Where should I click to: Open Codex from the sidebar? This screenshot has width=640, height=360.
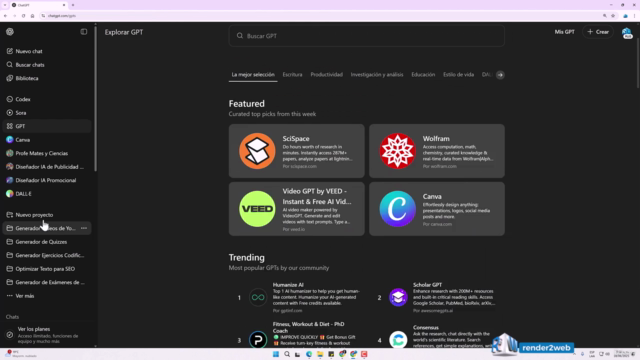(x=47, y=99)
